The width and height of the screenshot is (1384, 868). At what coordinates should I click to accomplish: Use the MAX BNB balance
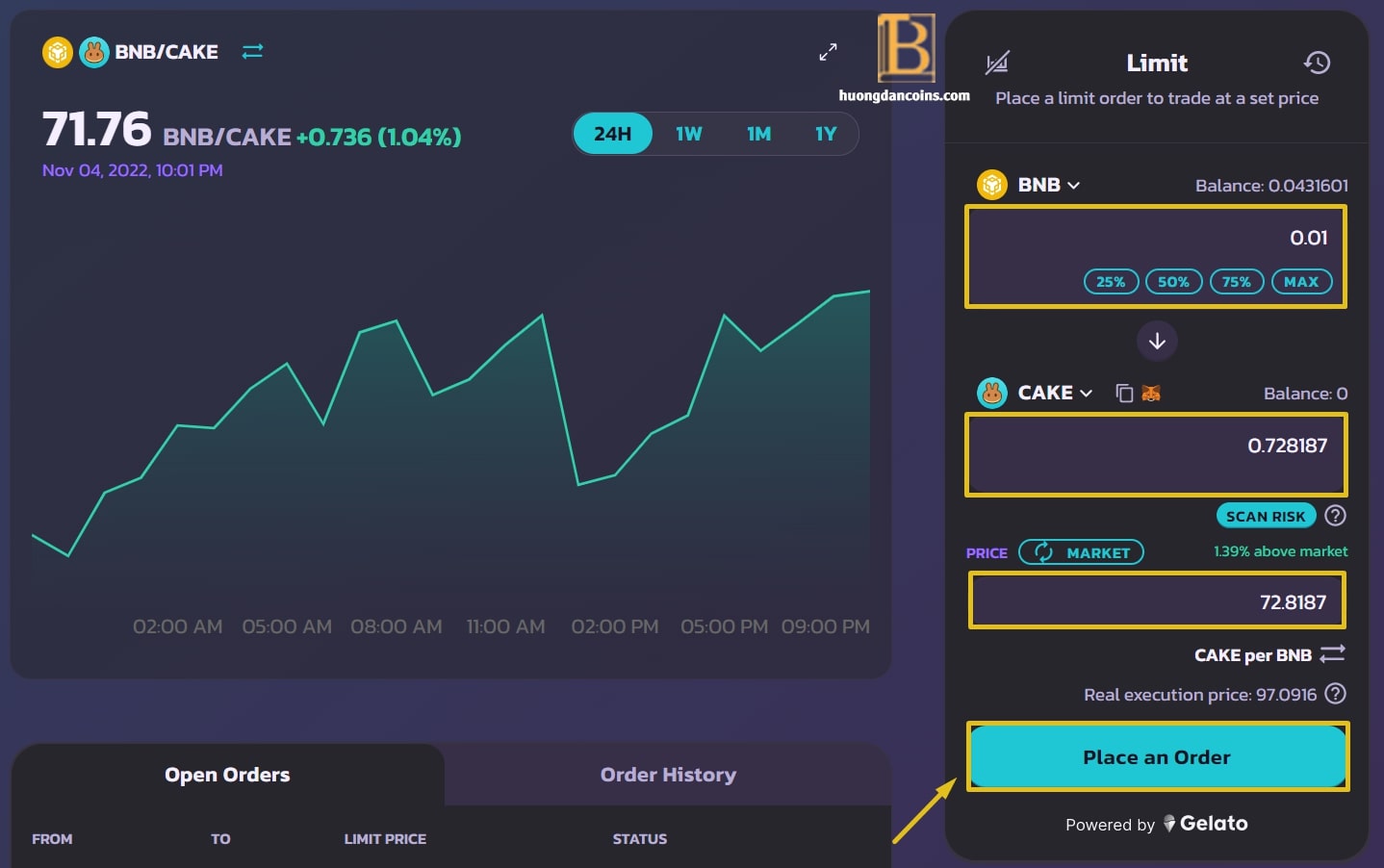[x=1301, y=282]
